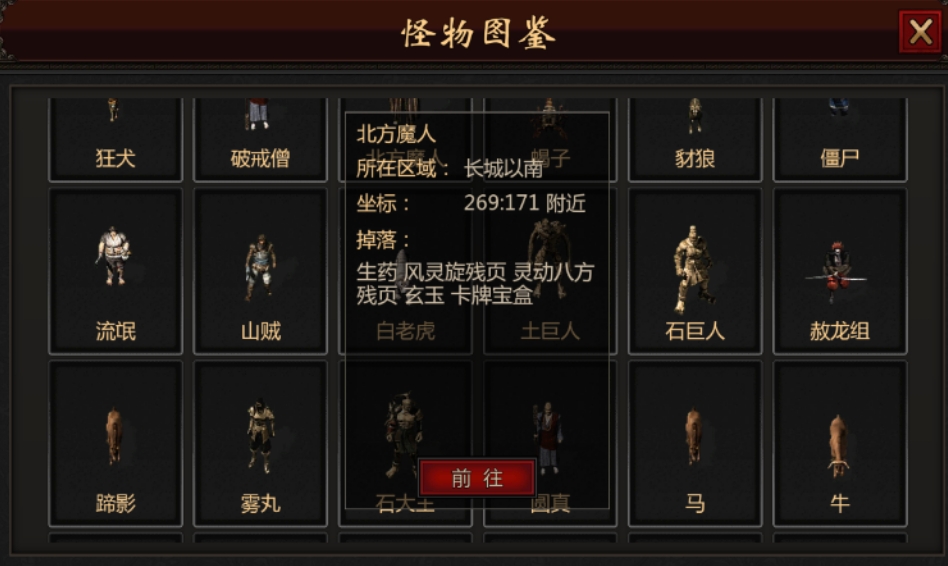This screenshot has height=566, width=948.
Task: Select the 石巨人 stone giant card
Action: pyautogui.click(x=695, y=271)
